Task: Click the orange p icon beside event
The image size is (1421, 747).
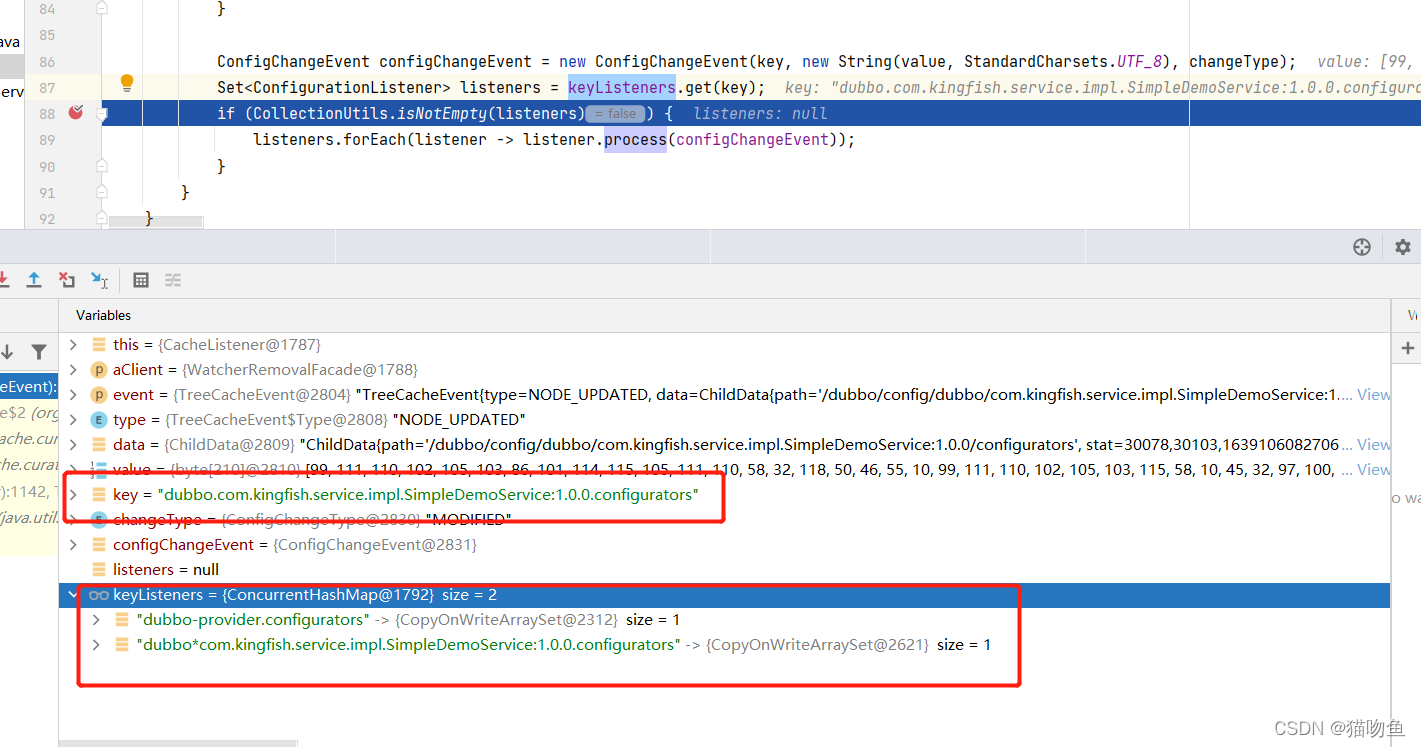Action: [98, 395]
